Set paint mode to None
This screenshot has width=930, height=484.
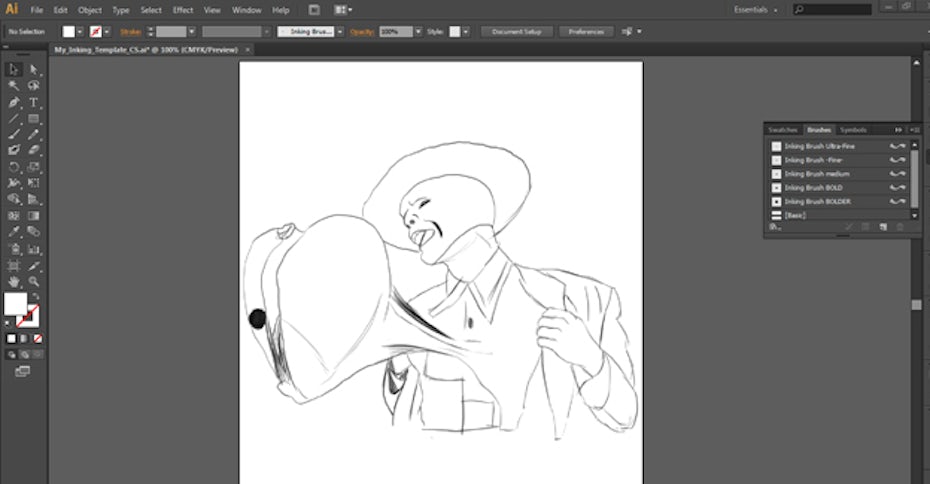click(38, 339)
